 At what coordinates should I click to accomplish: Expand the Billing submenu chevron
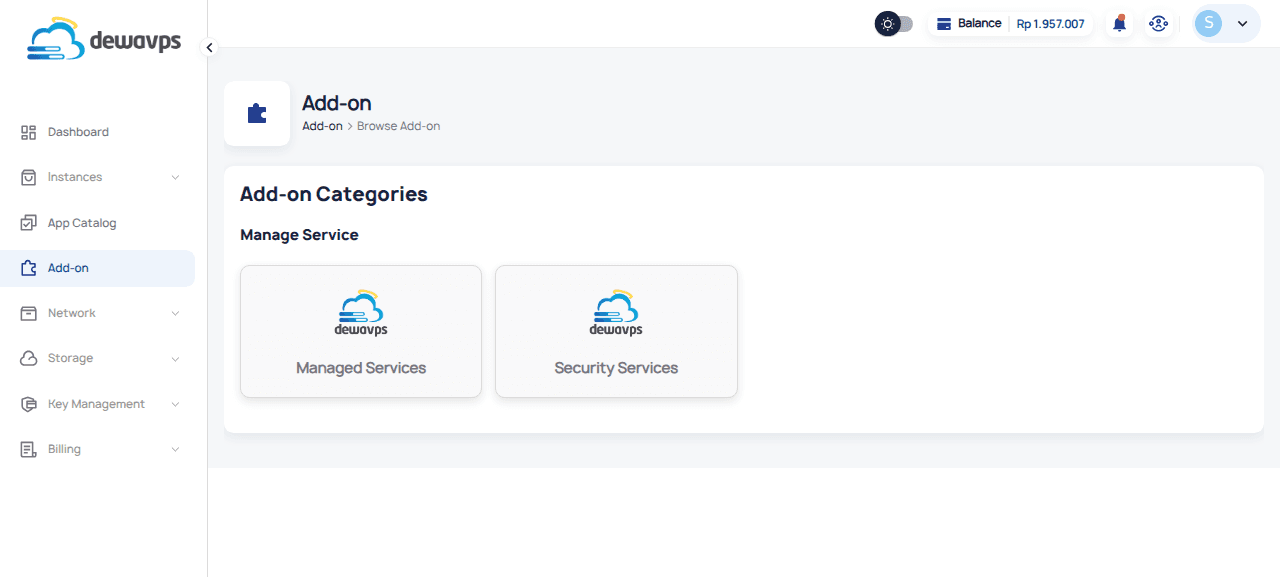[x=175, y=449]
